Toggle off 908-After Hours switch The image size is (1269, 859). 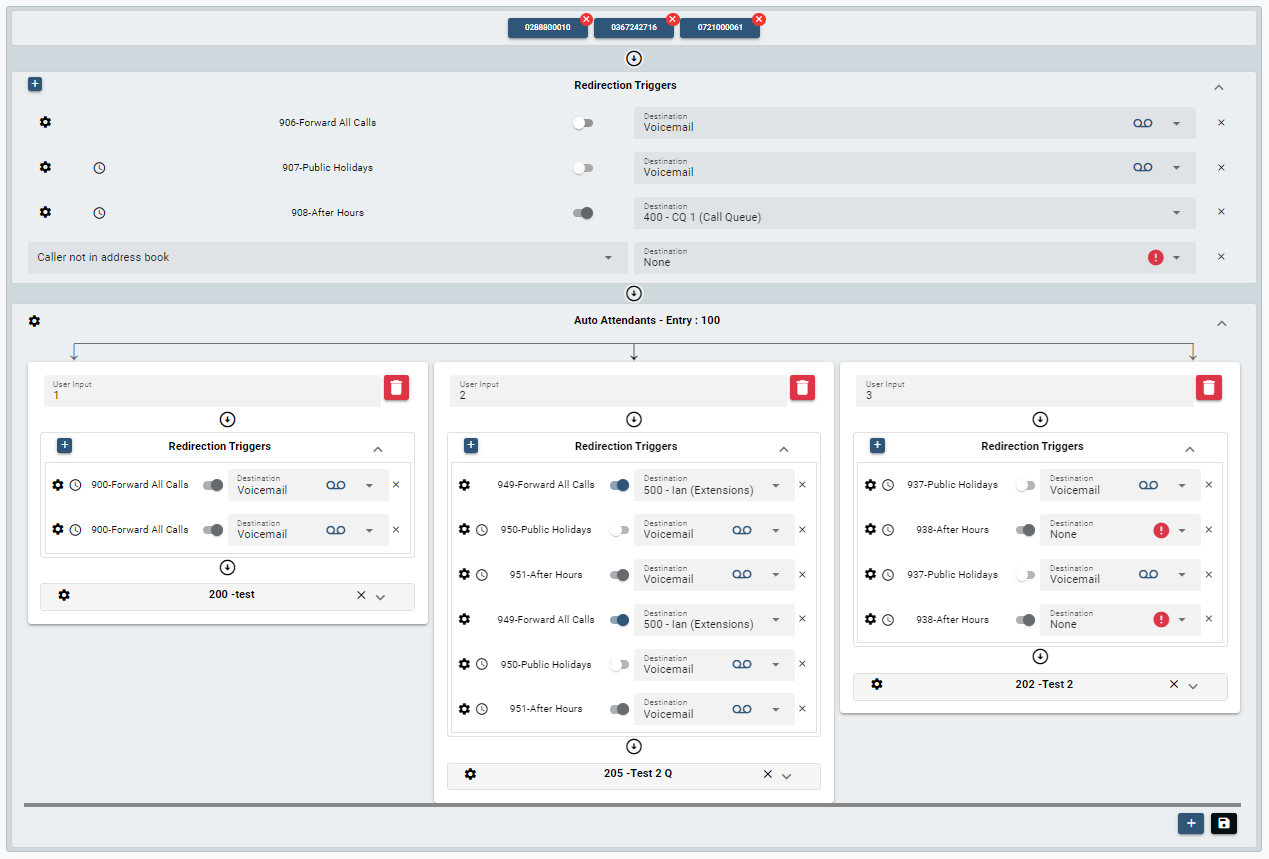click(x=583, y=213)
